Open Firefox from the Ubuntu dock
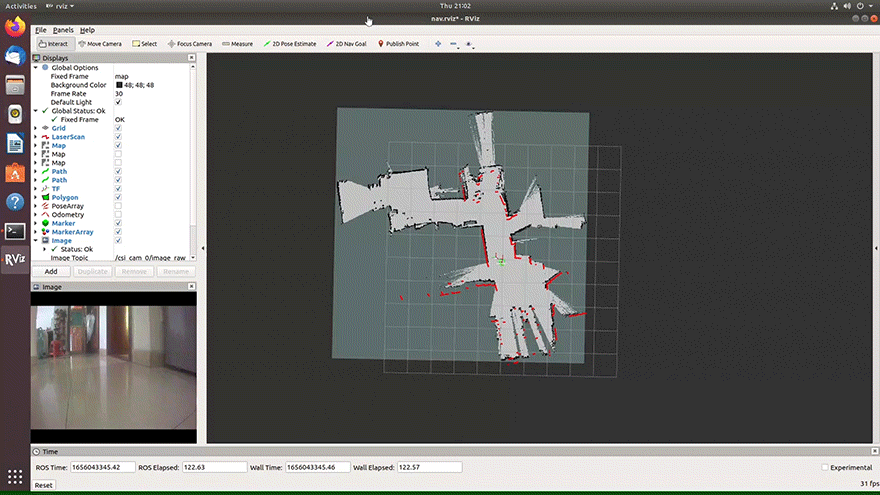The image size is (880, 495). click(x=15, y=28)
